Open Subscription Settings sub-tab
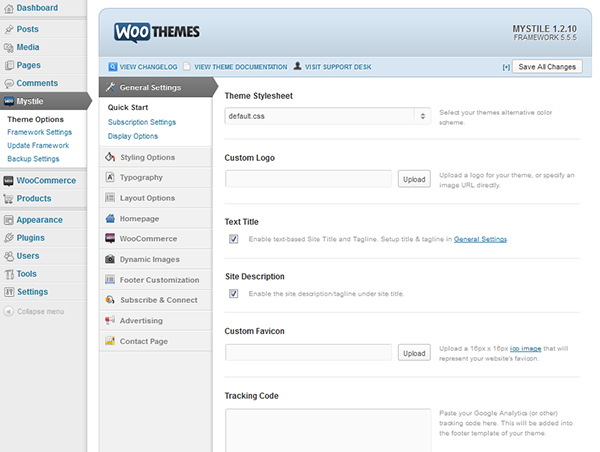 [x=142, y=122]
